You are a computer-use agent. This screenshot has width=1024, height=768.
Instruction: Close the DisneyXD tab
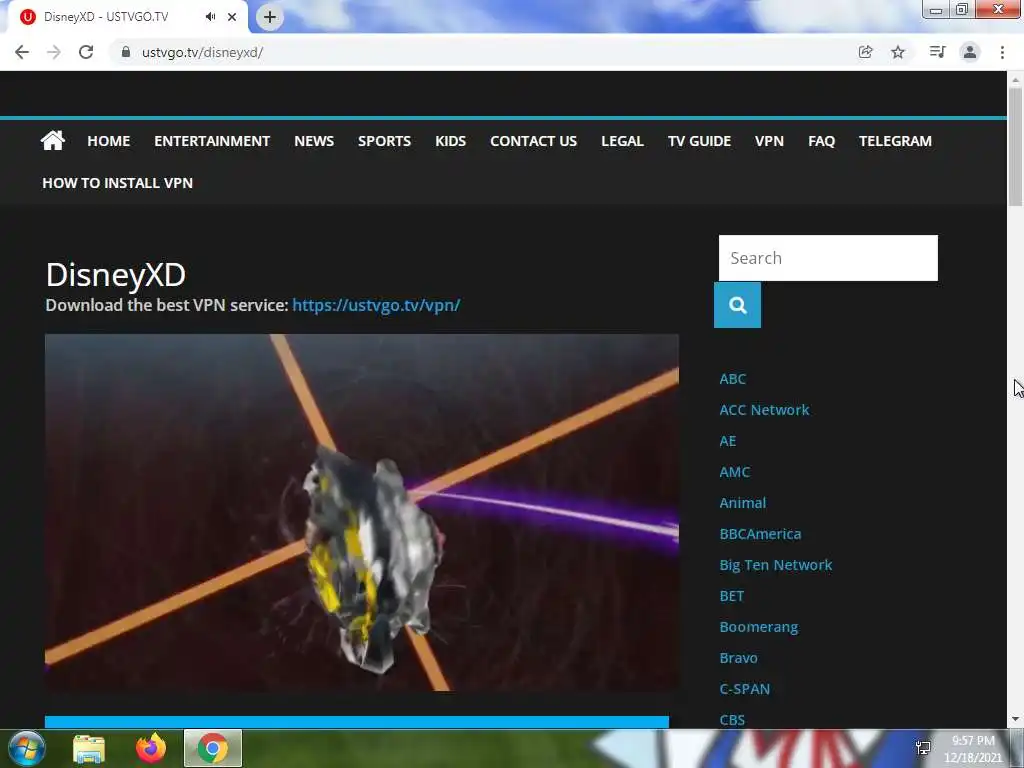[232, 17]
